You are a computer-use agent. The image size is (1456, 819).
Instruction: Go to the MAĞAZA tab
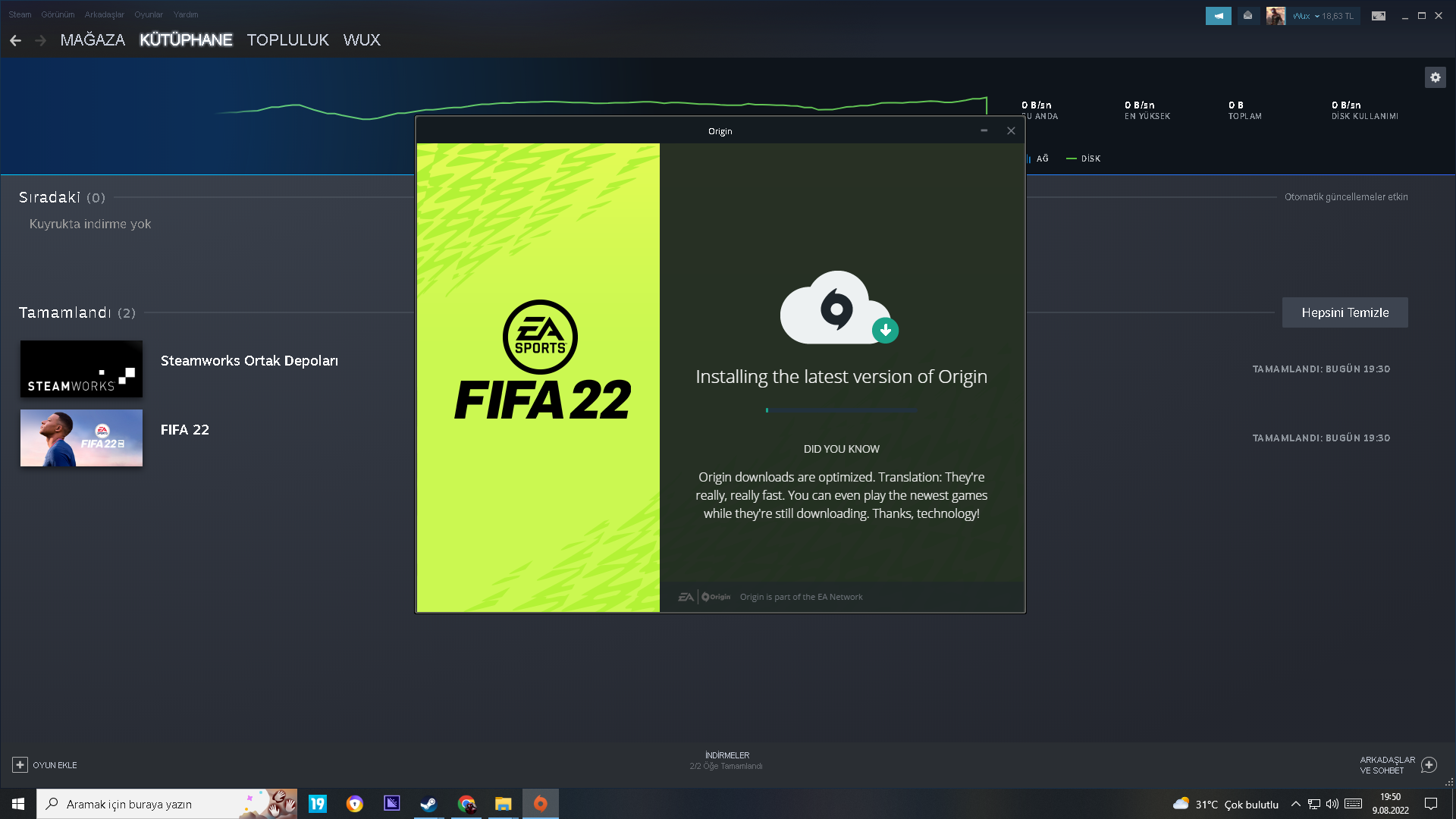93,40
